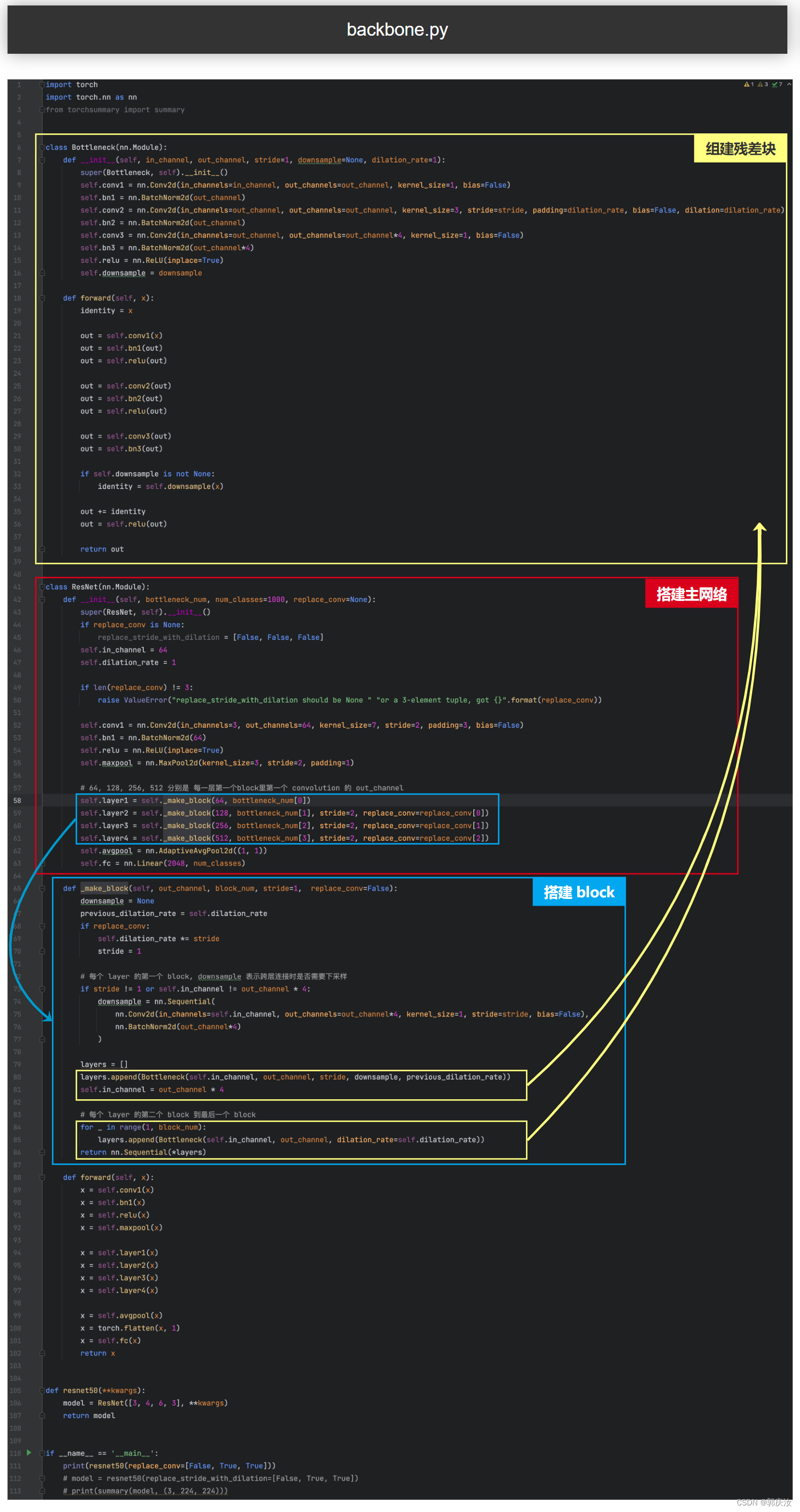Click the 'backbone.py' title header
Viewport: 800px width, 1512px height.
[x=397, y=29]
